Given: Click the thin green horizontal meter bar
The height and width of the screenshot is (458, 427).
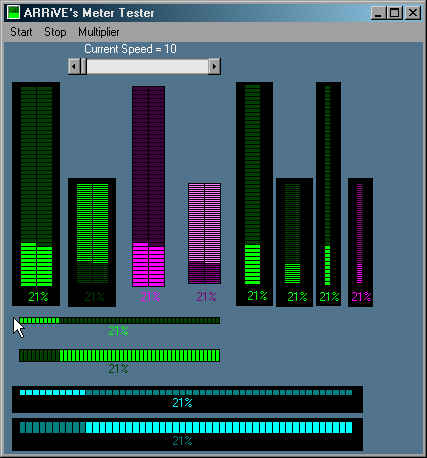Looking at the screenshot, I should [x=120, y=321].
